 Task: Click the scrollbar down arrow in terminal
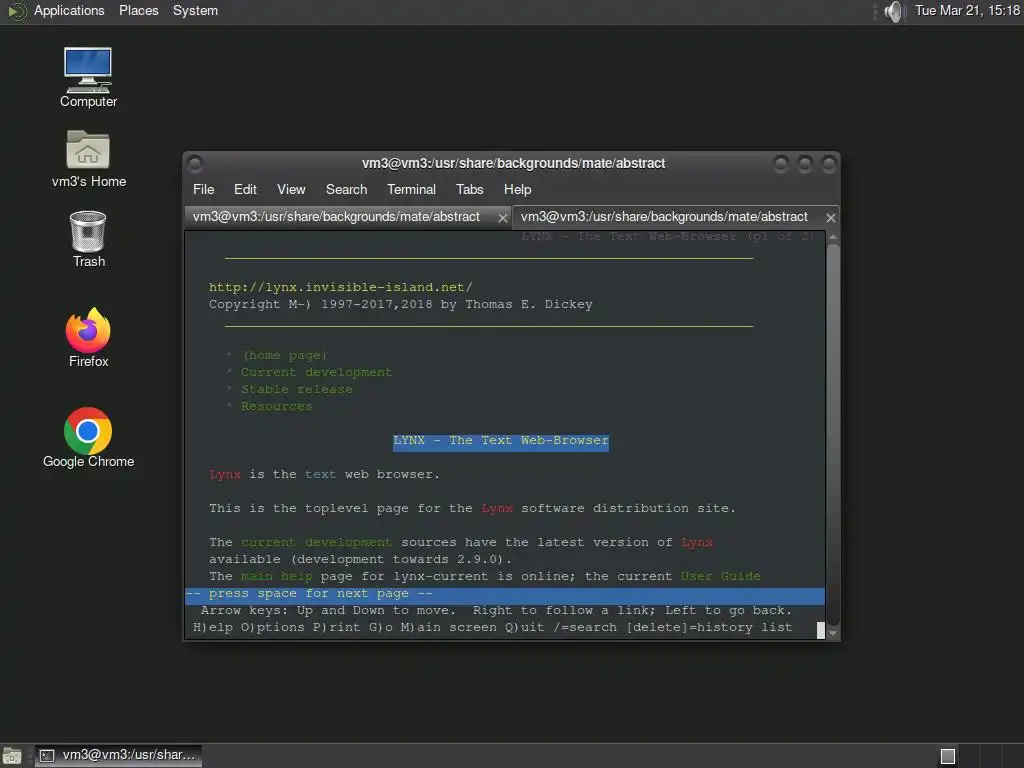click(x=833, y=633)
